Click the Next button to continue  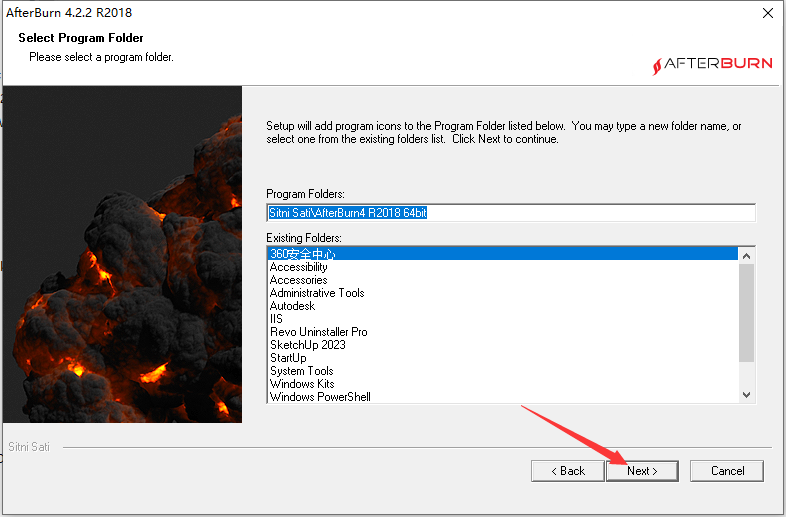click(642, 471)
